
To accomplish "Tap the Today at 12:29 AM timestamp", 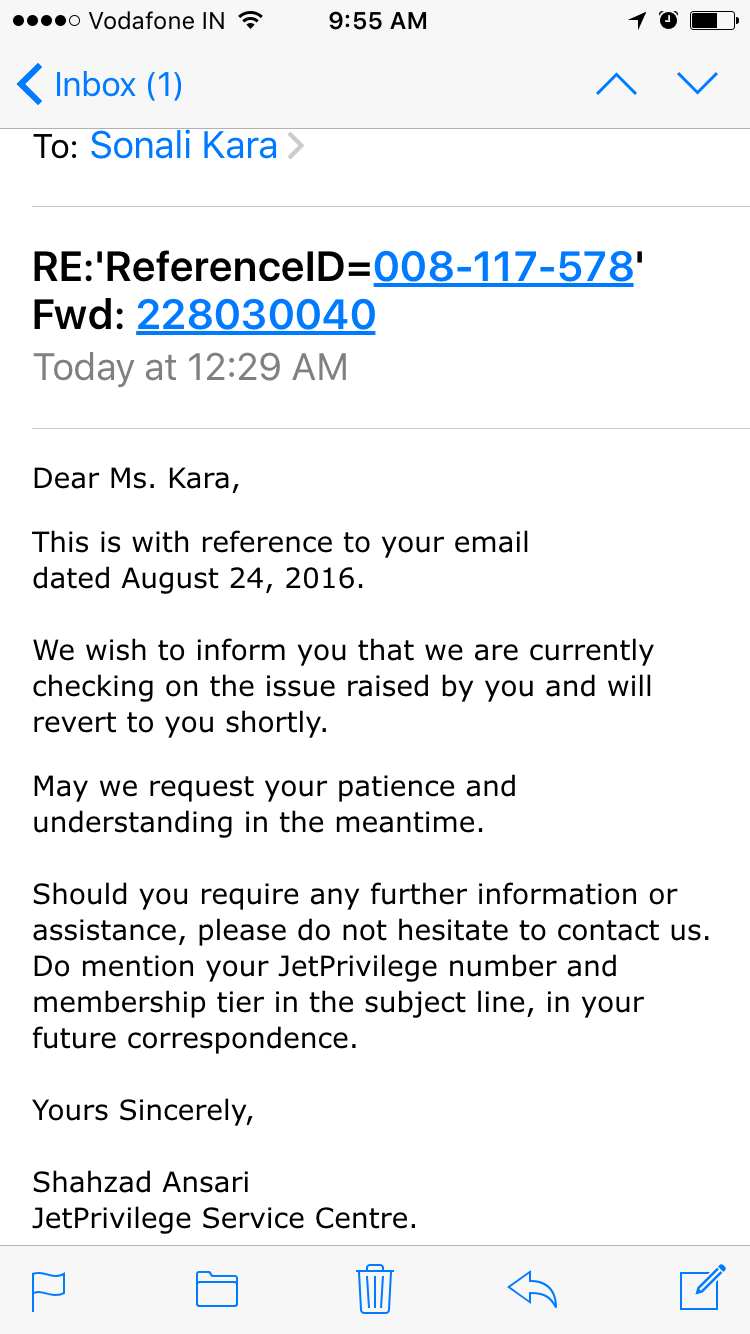I will 191,367.
